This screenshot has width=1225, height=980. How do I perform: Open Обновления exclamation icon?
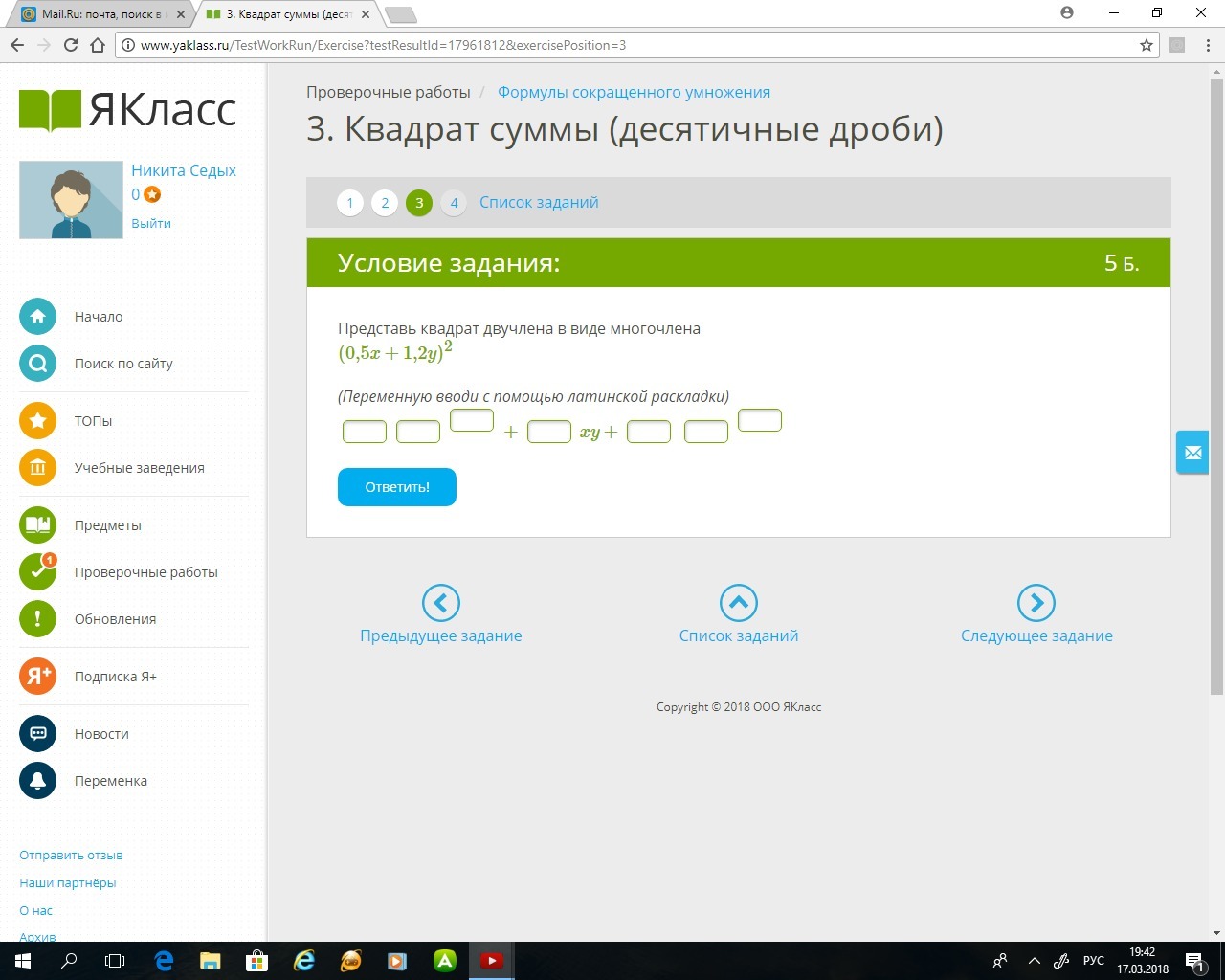pos(37,619)
